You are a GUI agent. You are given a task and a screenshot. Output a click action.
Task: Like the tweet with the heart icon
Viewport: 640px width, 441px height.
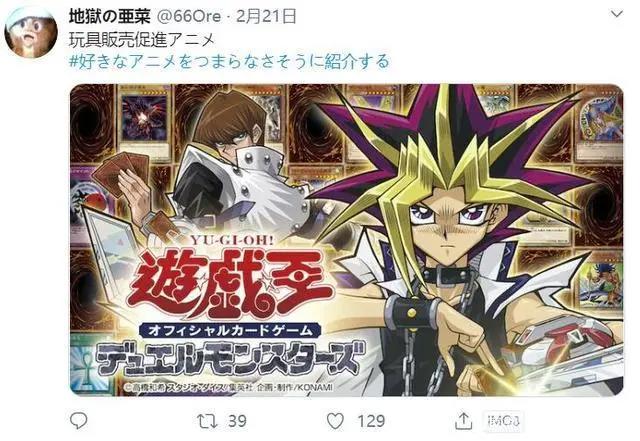pyautogui.click(x=336, y=421)
